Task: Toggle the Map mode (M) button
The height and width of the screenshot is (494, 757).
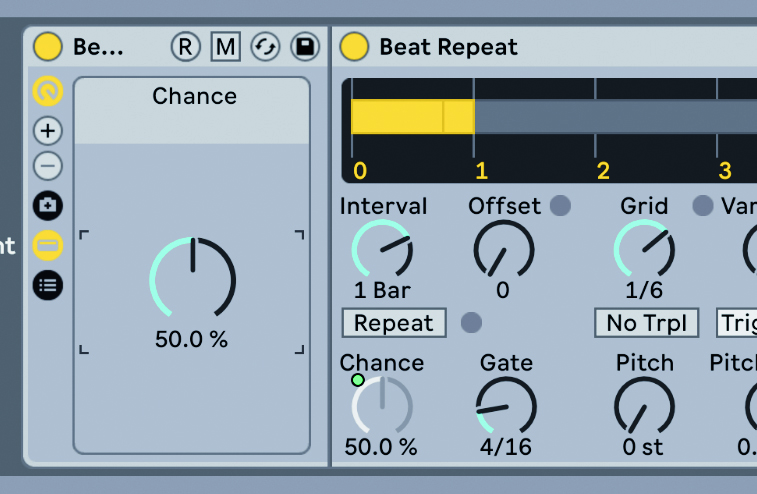Action: click(225, 47)
